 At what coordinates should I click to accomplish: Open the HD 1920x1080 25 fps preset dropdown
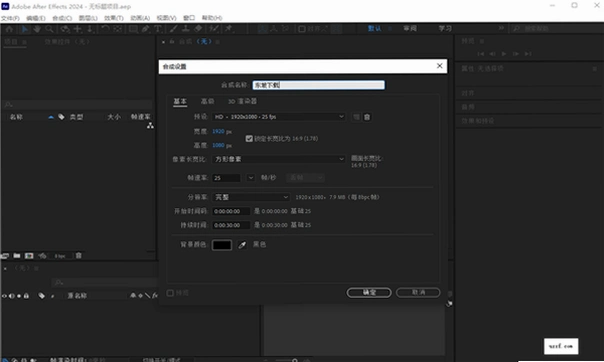[x=279, y=117]
